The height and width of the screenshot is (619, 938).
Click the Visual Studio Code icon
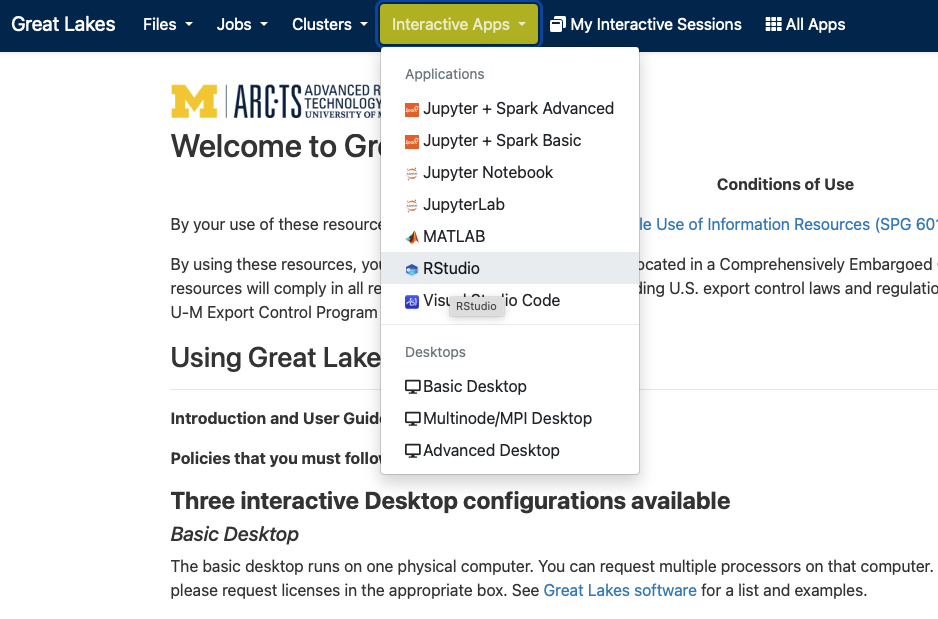point(412,301)
